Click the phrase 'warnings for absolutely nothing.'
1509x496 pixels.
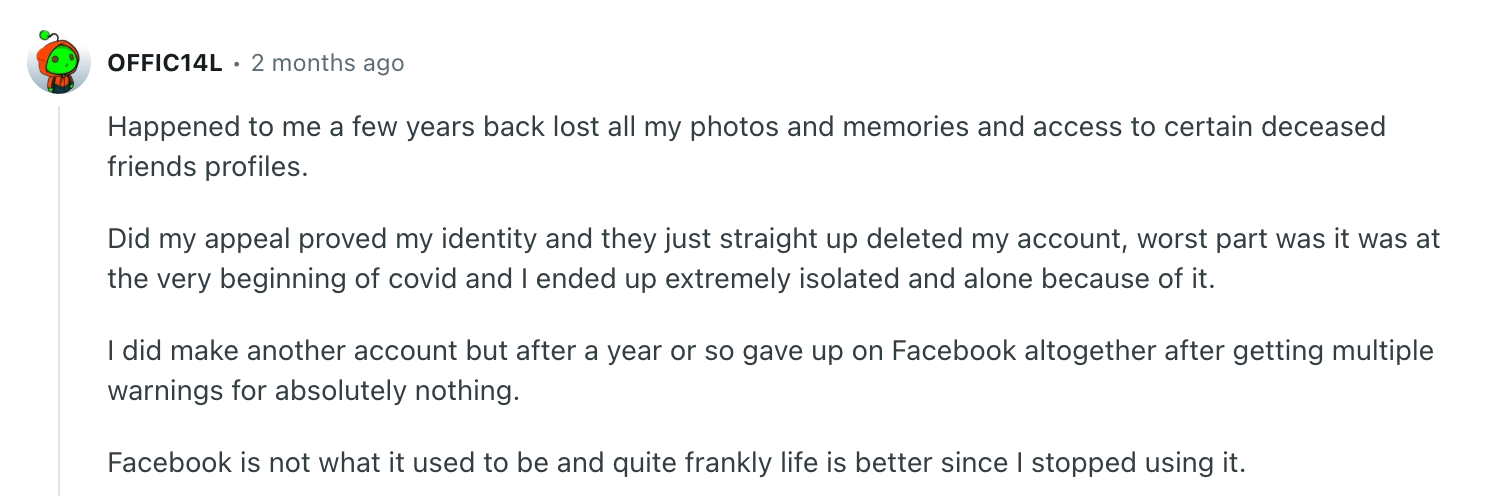tap(313, 390)
